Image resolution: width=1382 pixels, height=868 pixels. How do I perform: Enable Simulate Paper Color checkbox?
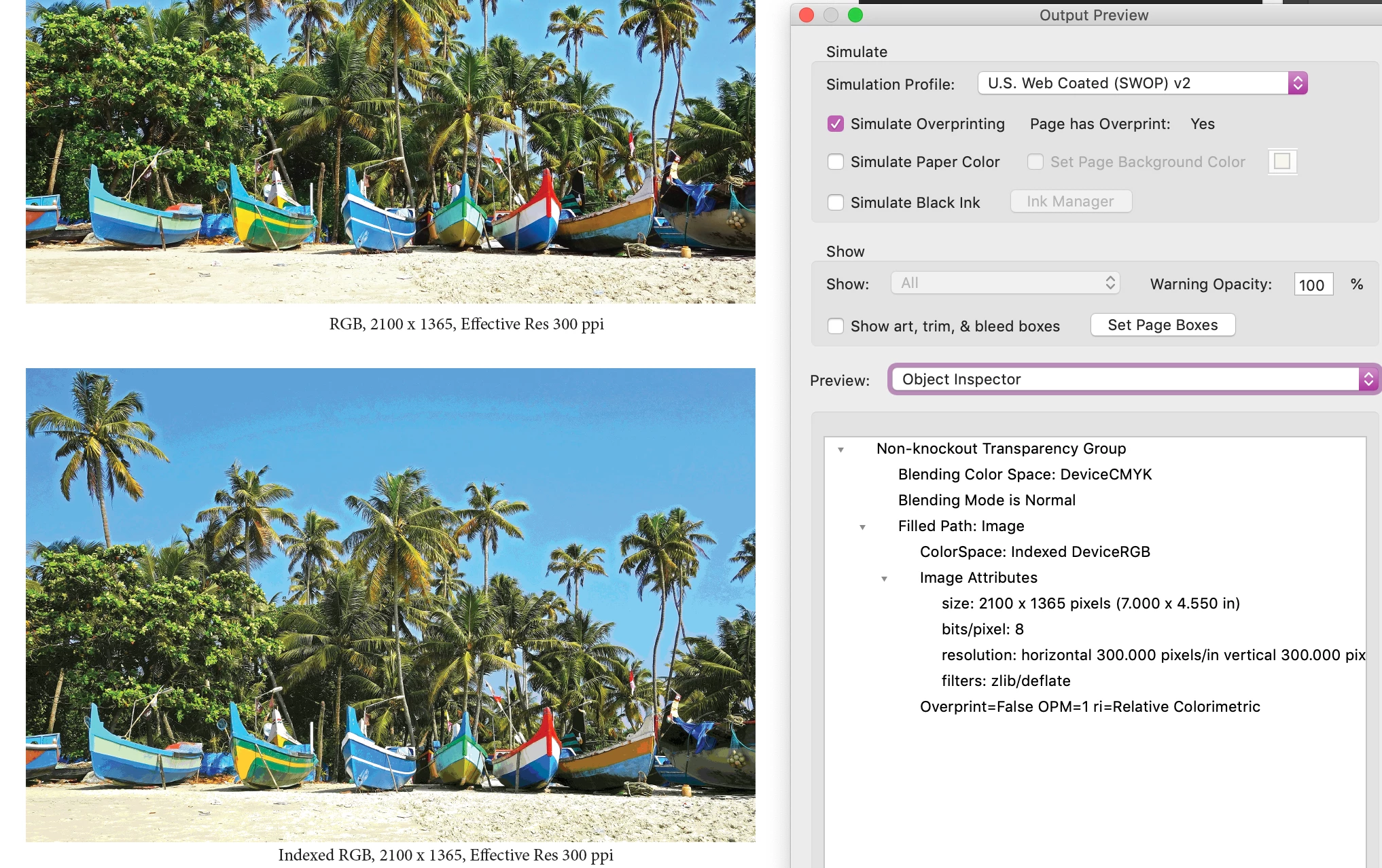836,162
